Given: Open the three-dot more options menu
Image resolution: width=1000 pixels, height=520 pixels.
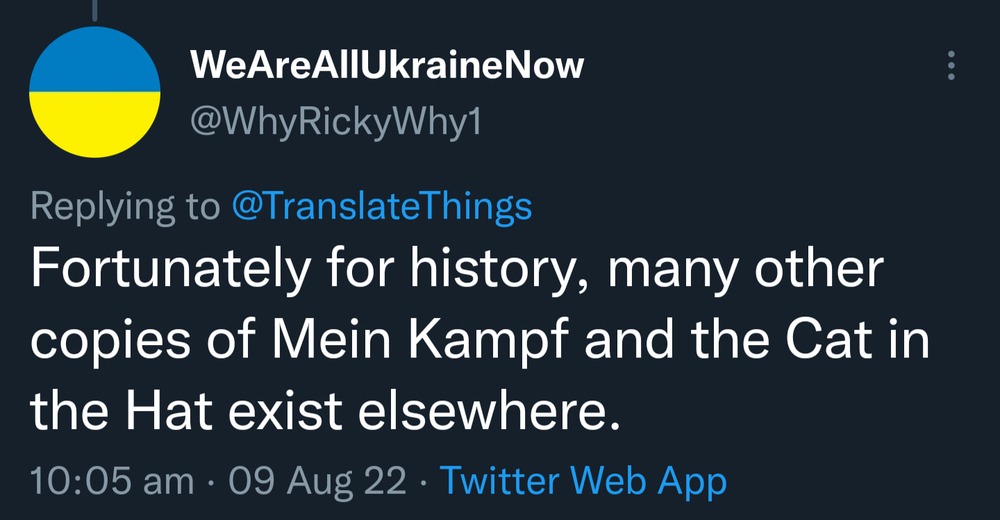Looking at the screenshot, I should pos(951,67).
